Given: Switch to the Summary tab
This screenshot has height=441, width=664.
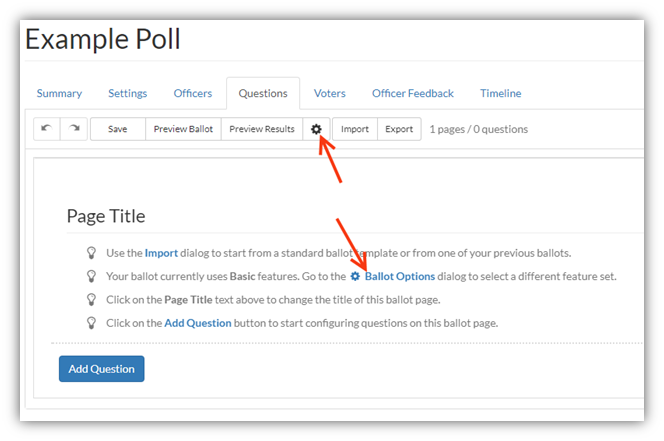Looking at the screenshot, I should click(x=59, y=93).
